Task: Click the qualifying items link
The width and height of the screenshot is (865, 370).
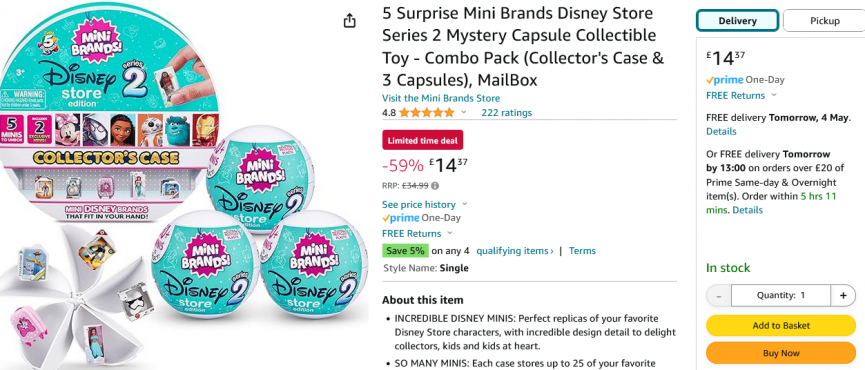Action: [515, 250]
